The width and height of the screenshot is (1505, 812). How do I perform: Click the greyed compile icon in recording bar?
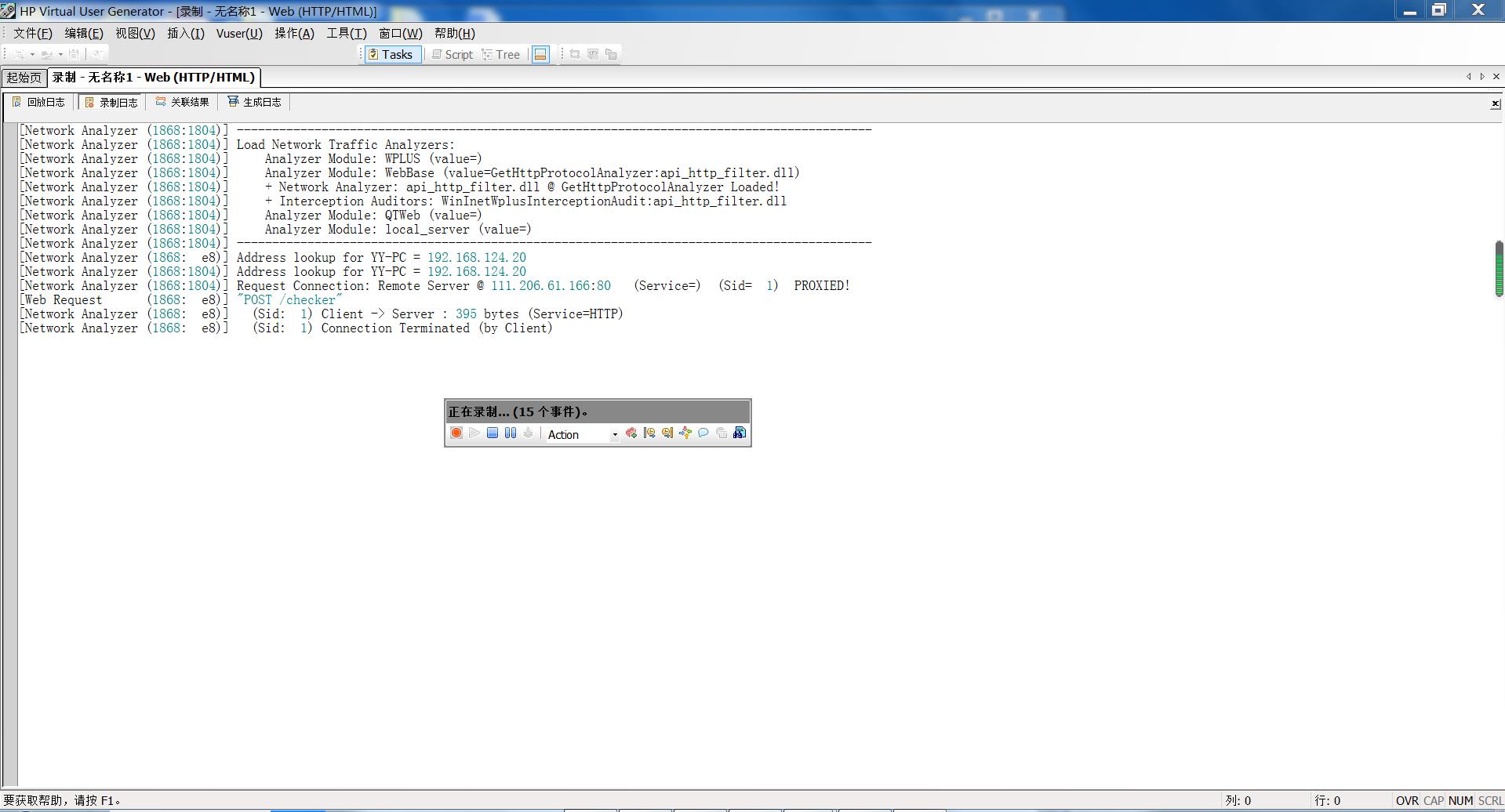[x=529, y=433]
